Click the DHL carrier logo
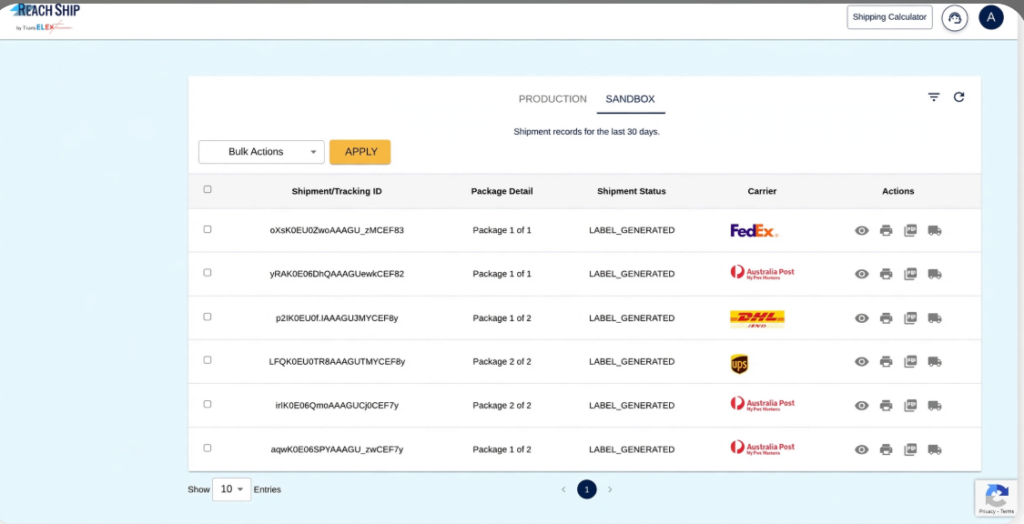Image resolution: width=1024 pixels, height=524 pixels. pyautogui.click(x=757, y=319)
